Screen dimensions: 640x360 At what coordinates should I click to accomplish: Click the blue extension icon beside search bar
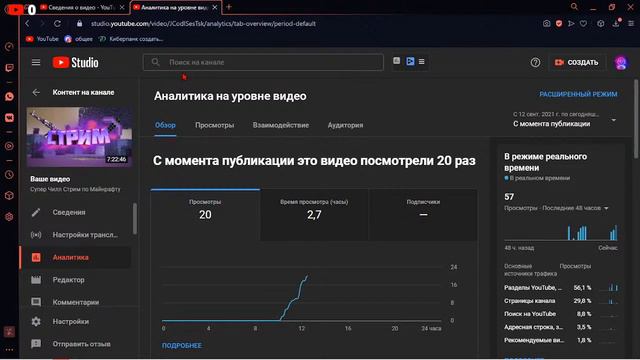tap(410, 61)
